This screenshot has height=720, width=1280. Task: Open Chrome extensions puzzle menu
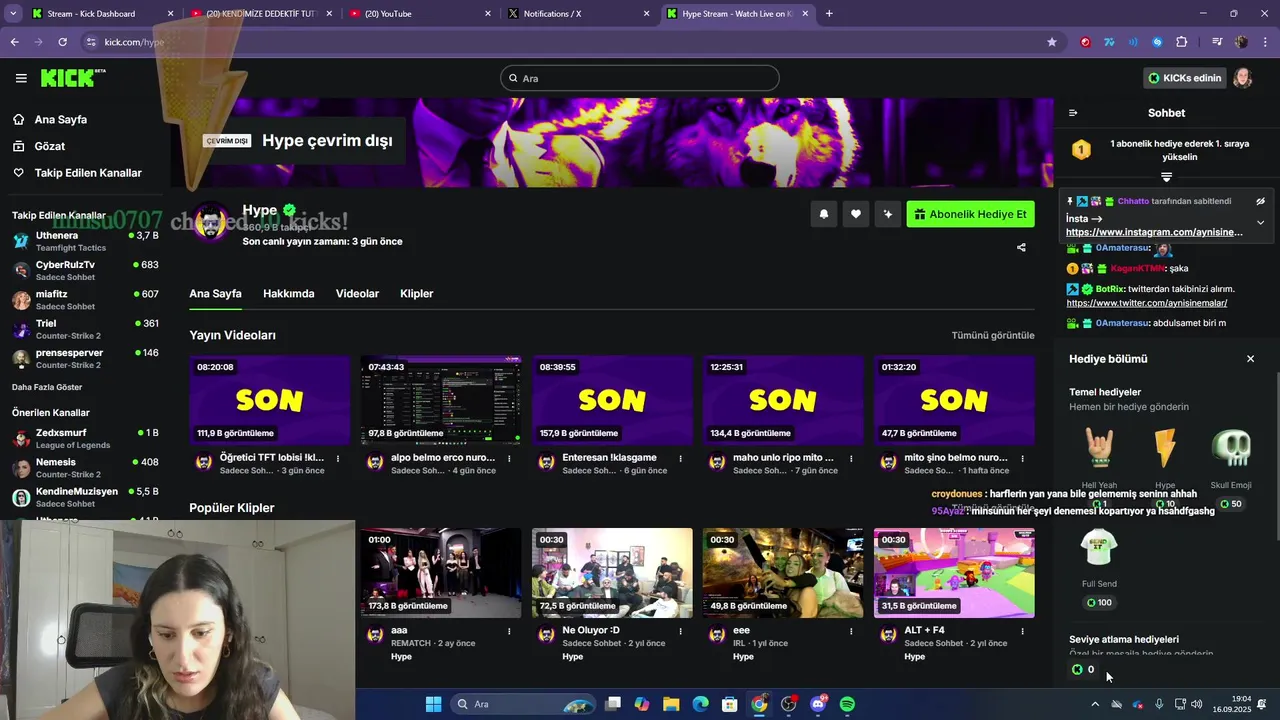[1181, 42]
